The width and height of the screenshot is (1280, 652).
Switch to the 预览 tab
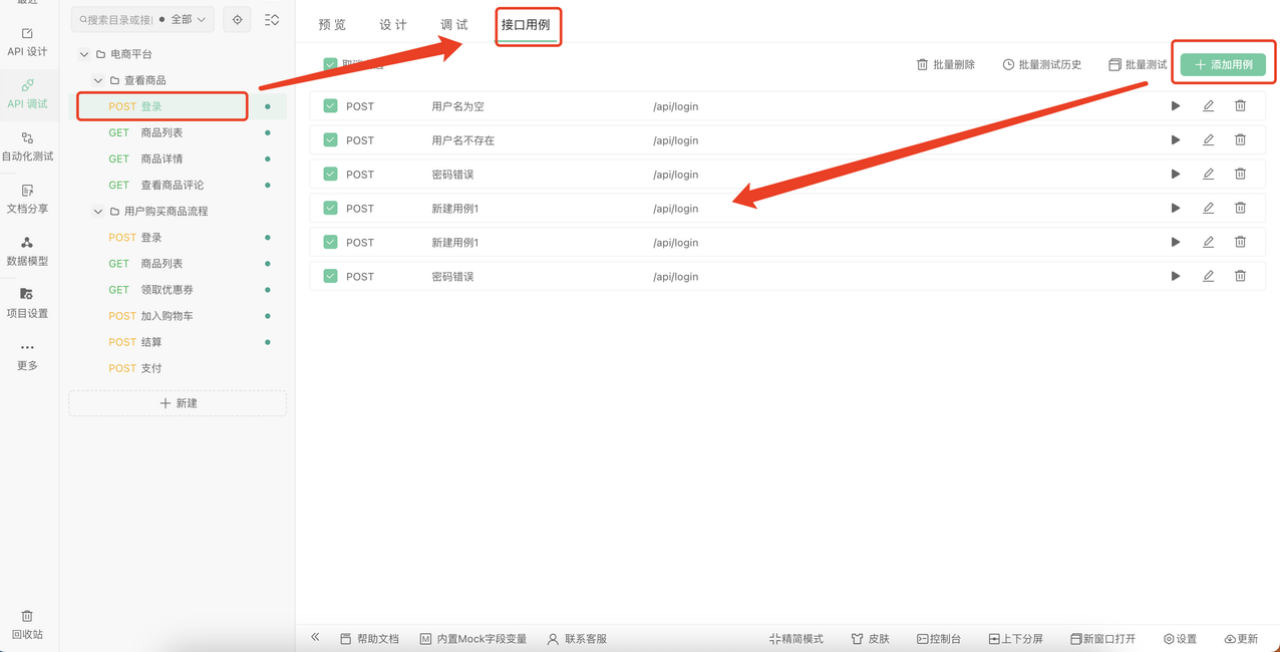[332, 24]
